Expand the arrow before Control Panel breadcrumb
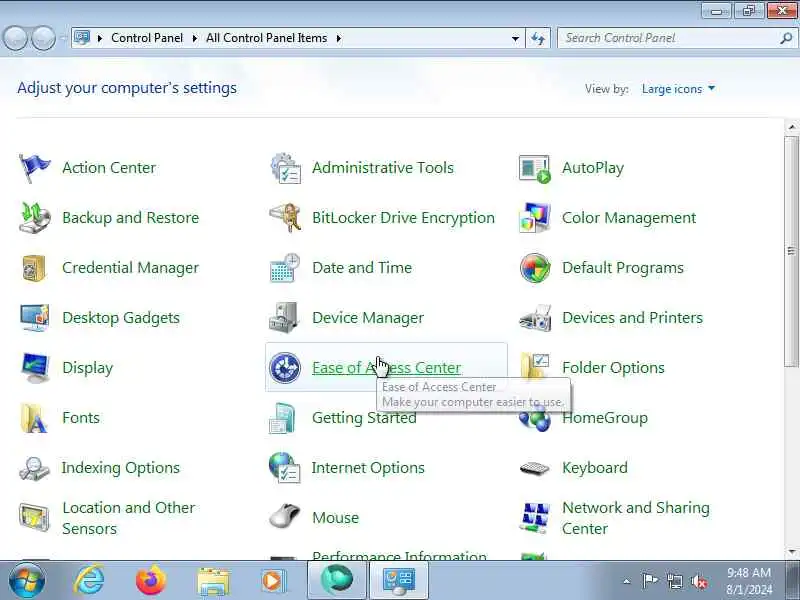Screen dimensions: 800x600 tap(100, 38)
